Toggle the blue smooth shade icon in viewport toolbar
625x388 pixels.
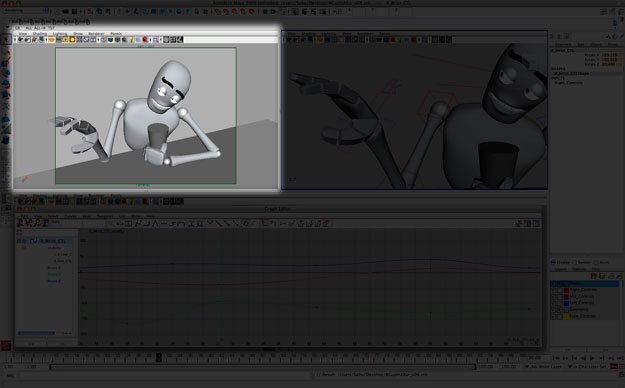click(110, 39)
